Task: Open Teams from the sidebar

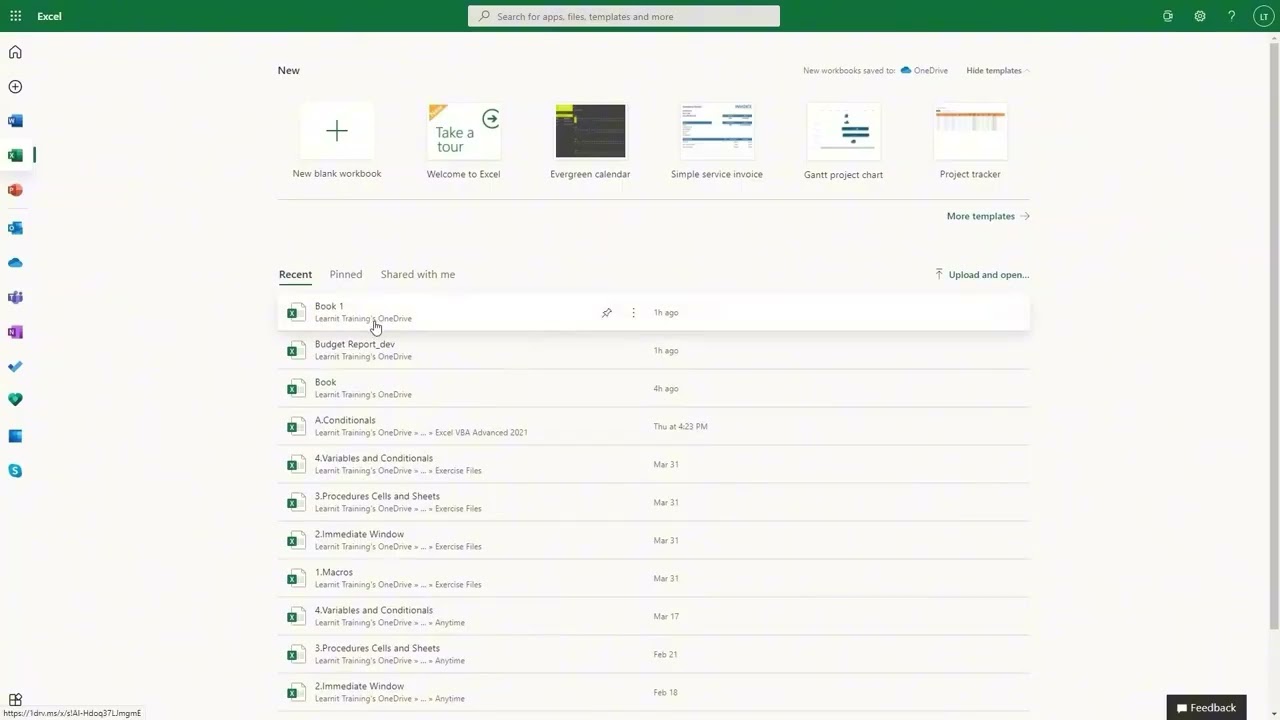Action: tap(15, 297)
